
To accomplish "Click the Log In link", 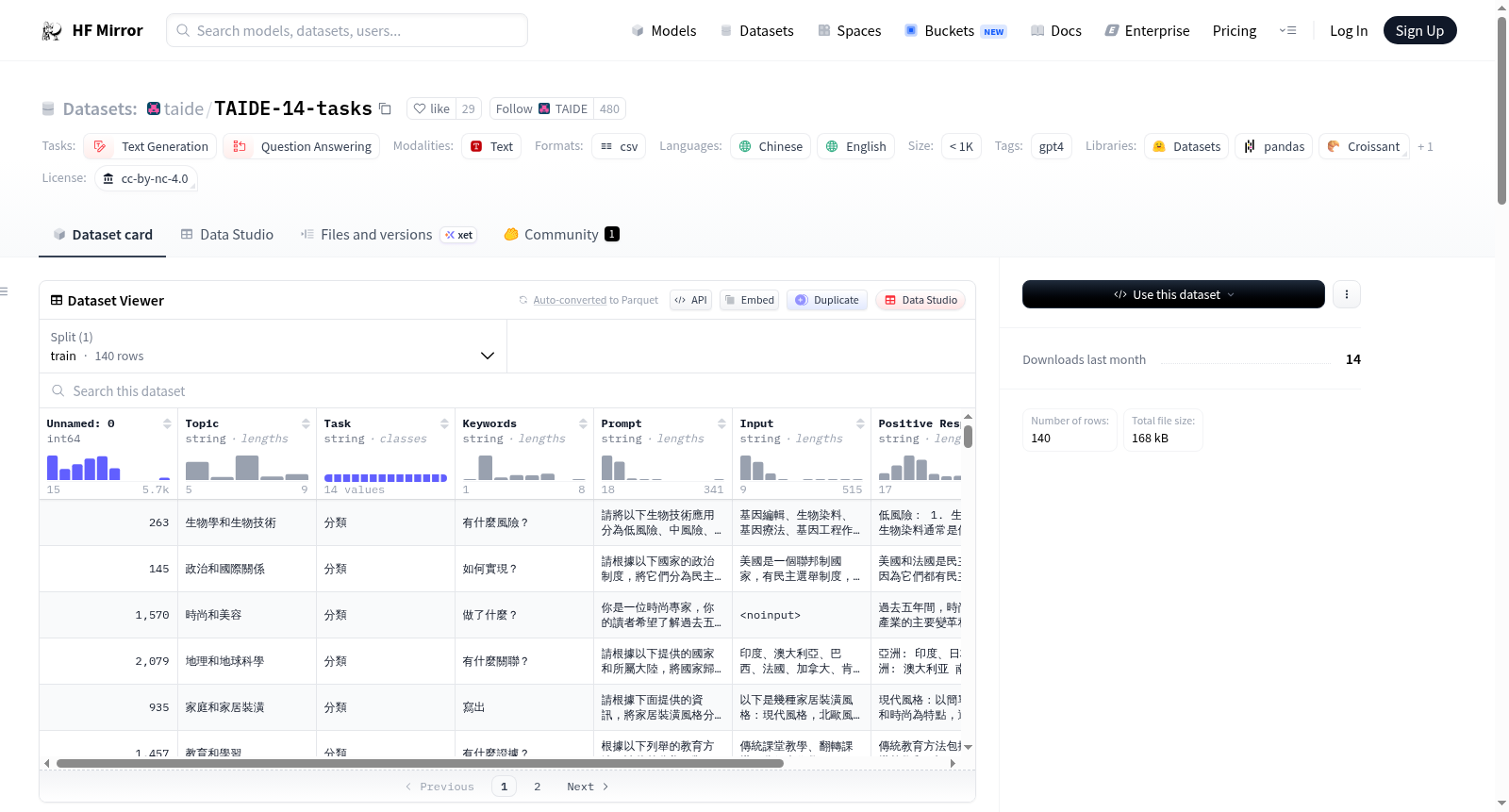I will pyautogui.click(x=1349, y=31).
